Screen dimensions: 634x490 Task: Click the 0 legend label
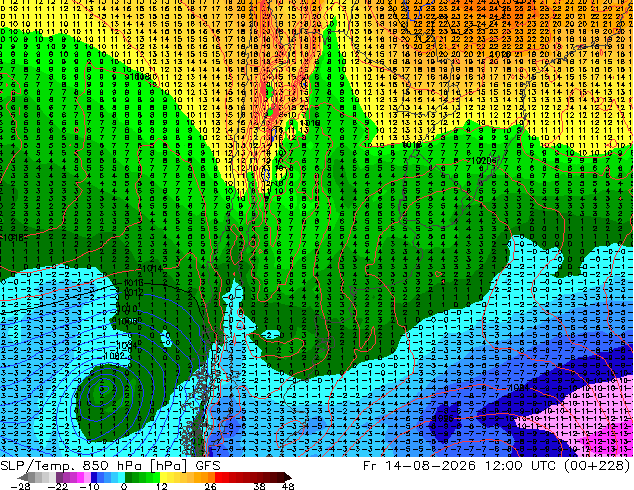click(124, 486)
